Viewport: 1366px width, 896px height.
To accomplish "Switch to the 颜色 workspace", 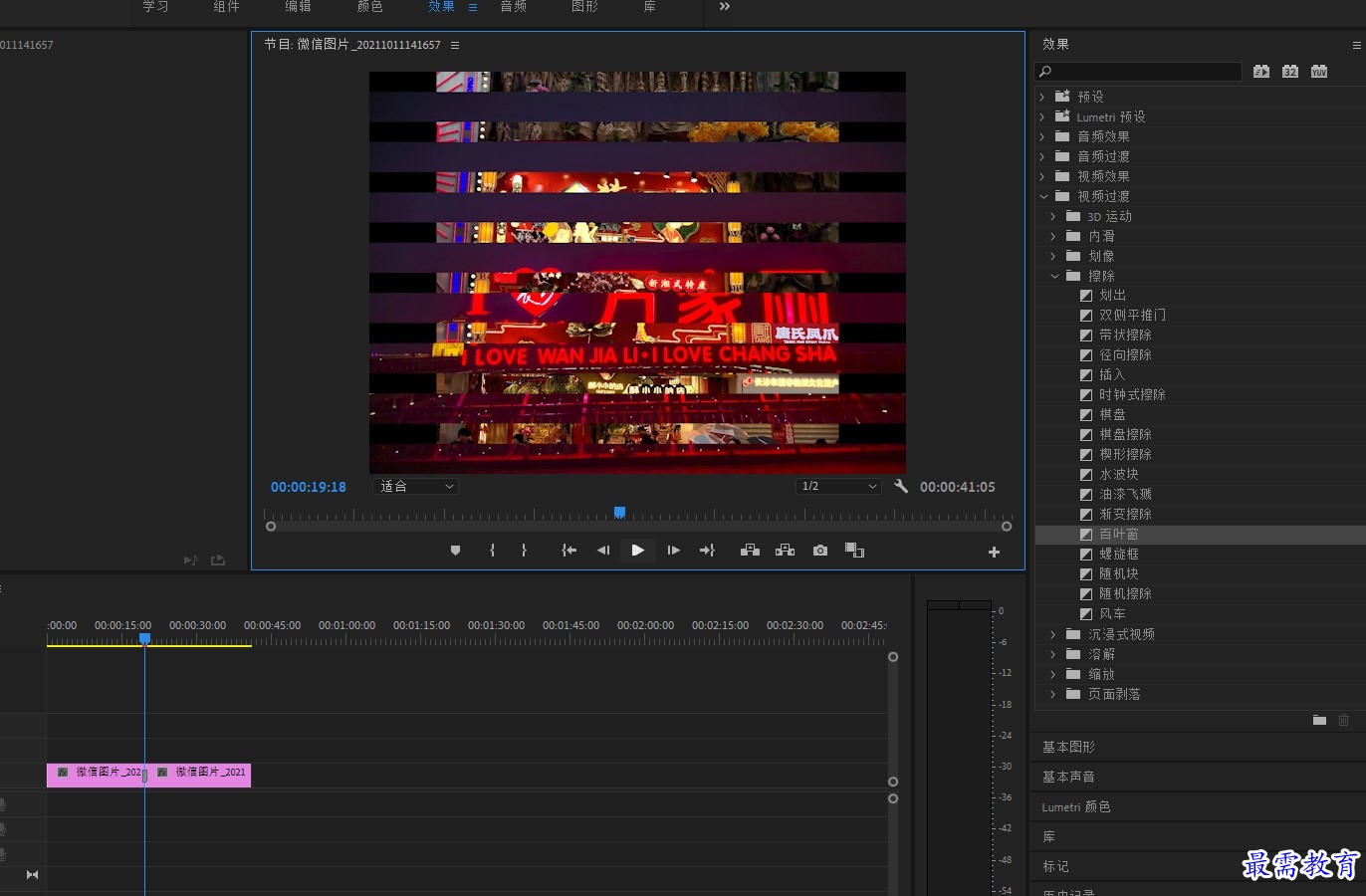I will pos(370,6).
